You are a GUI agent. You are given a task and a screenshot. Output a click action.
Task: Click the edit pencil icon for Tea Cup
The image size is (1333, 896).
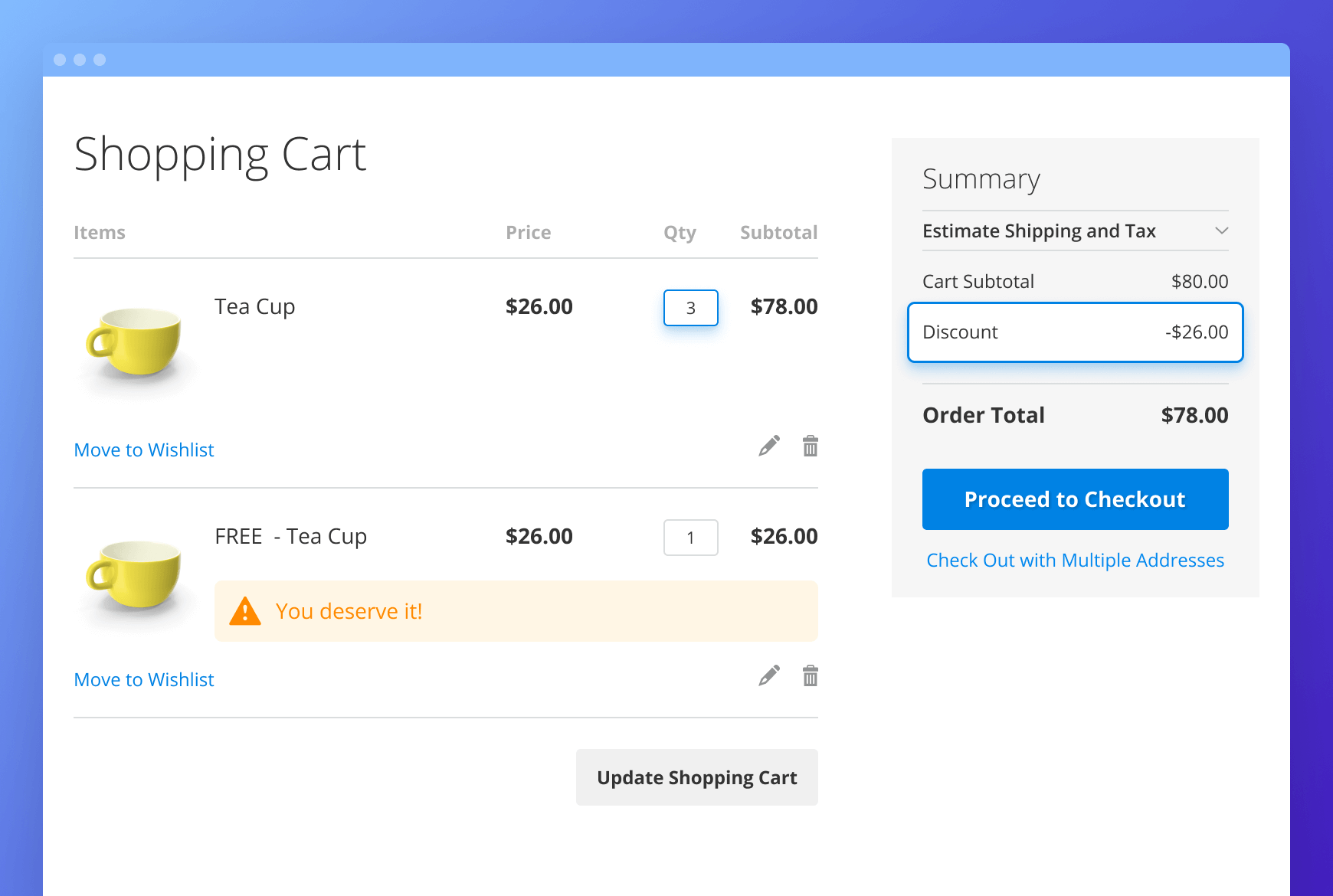769,446
